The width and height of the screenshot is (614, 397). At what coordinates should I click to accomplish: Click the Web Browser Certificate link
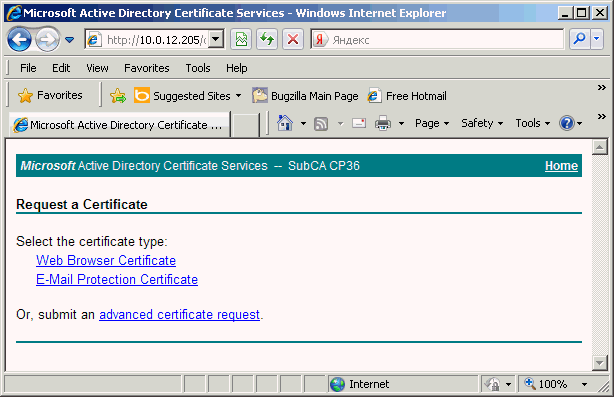(x=106, y=260)
